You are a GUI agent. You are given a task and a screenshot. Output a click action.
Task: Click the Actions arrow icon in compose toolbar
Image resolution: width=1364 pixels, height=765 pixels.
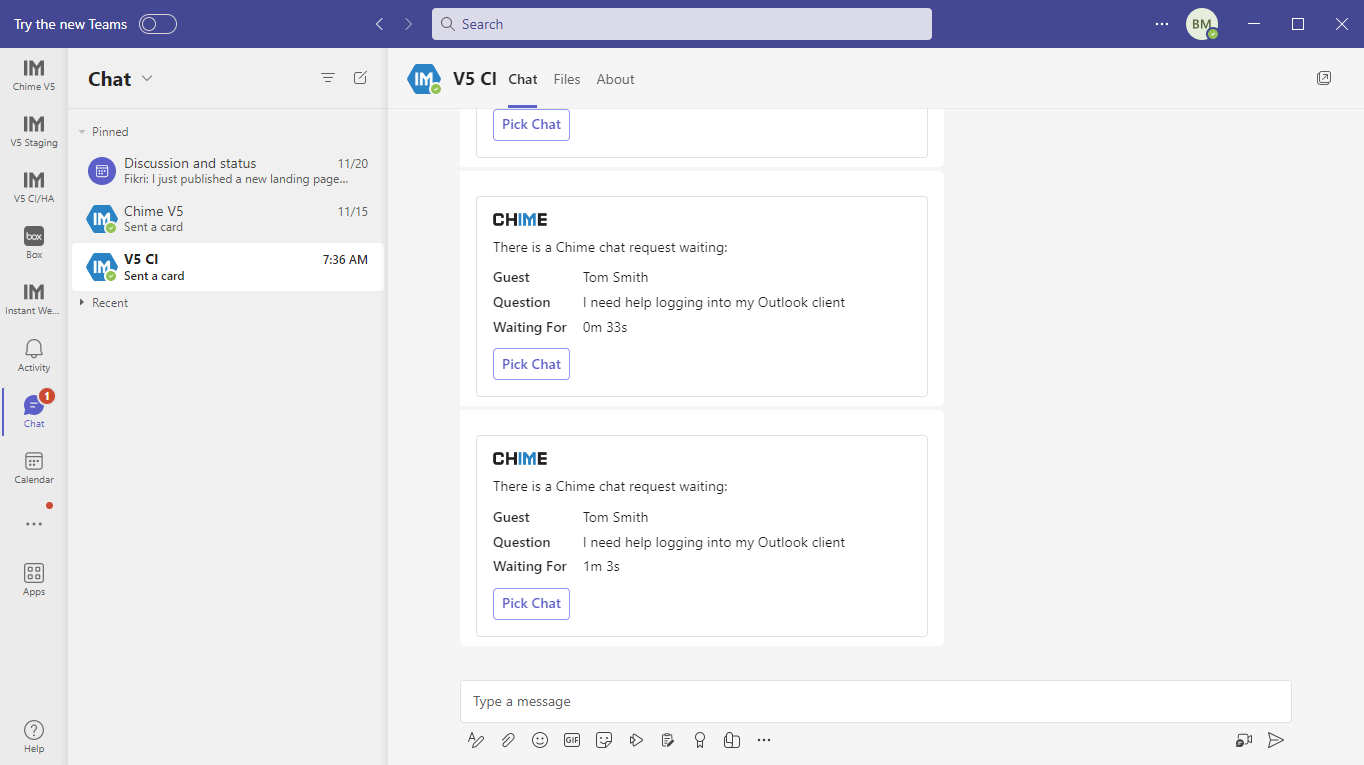pyautogui.click(x=636, y=740)
